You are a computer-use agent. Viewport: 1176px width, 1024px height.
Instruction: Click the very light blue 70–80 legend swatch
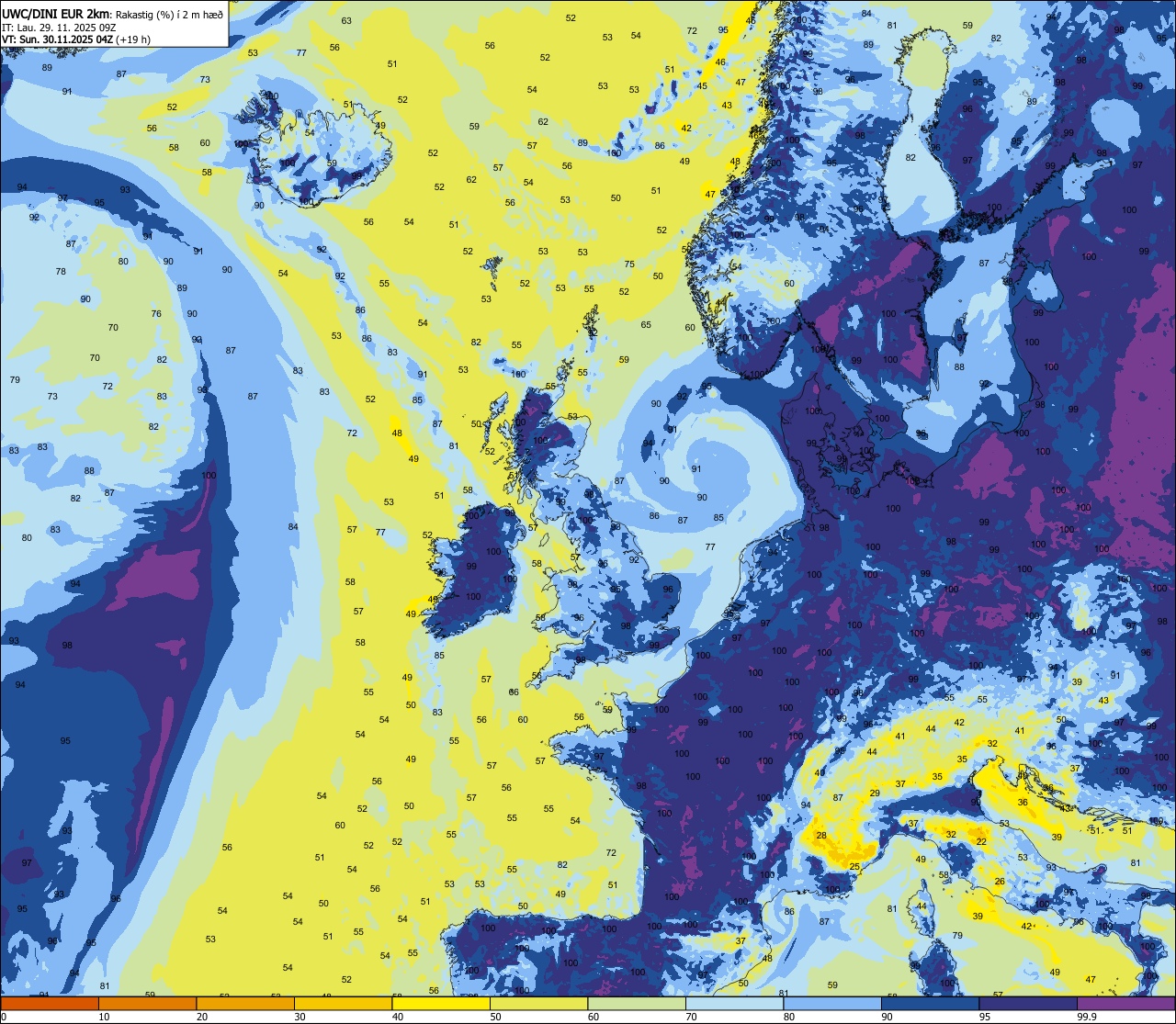point(734,1003)
